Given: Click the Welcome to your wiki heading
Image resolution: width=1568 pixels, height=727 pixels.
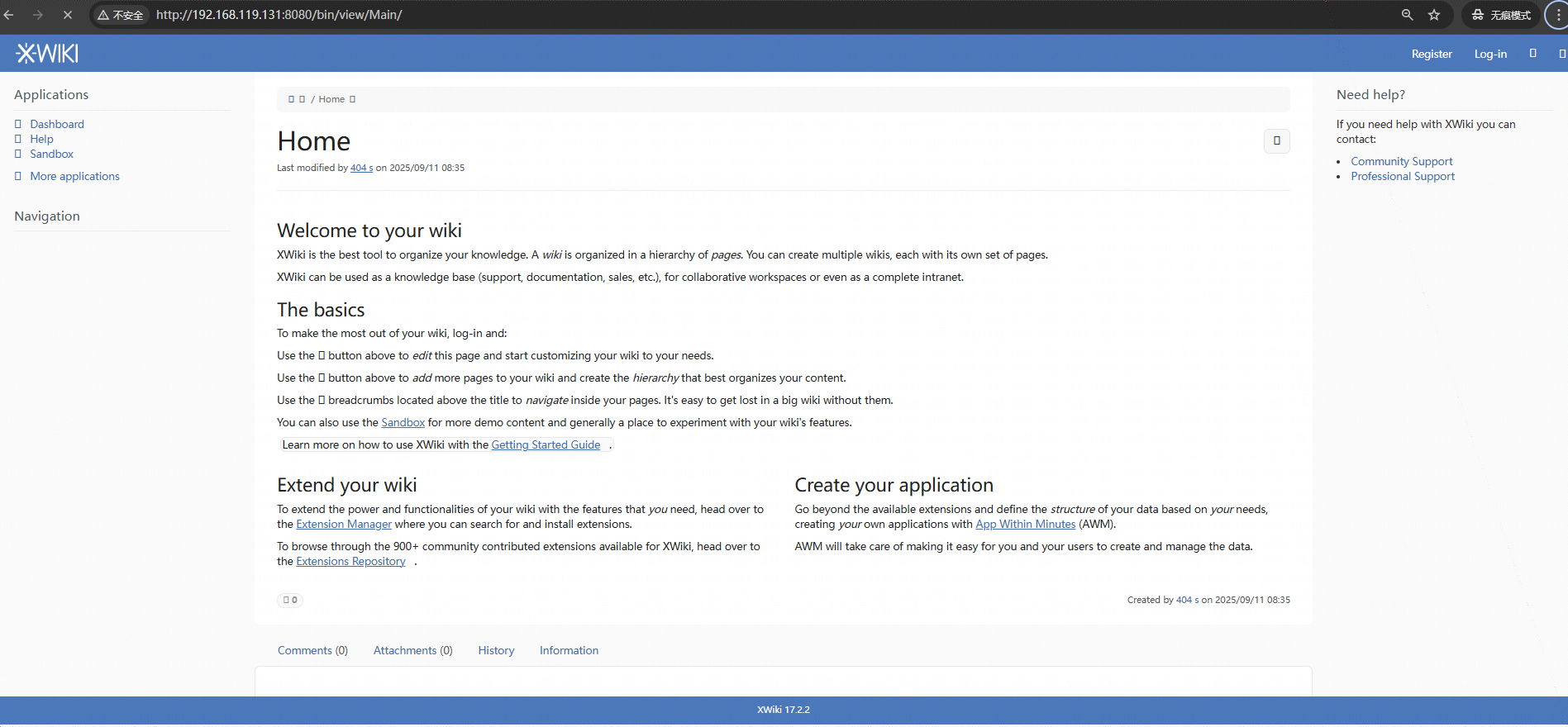Looking at the screenshot, I should point(369,230).
